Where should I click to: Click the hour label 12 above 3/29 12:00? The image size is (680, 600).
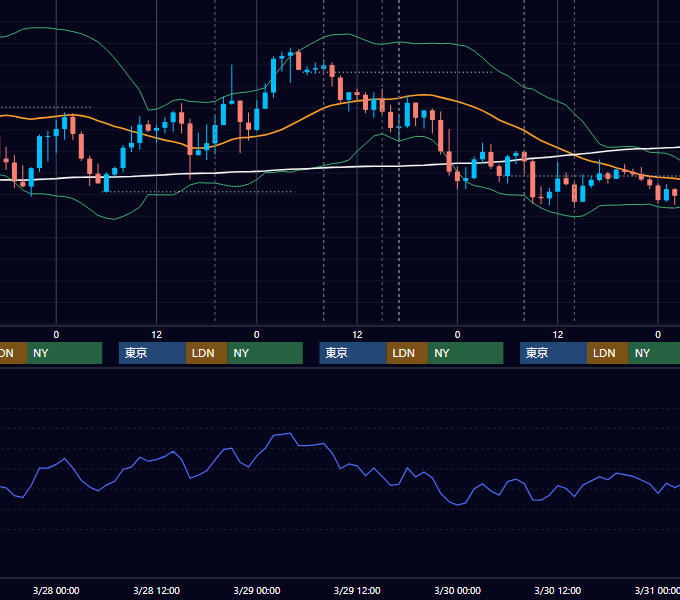[x=357, y=335]
